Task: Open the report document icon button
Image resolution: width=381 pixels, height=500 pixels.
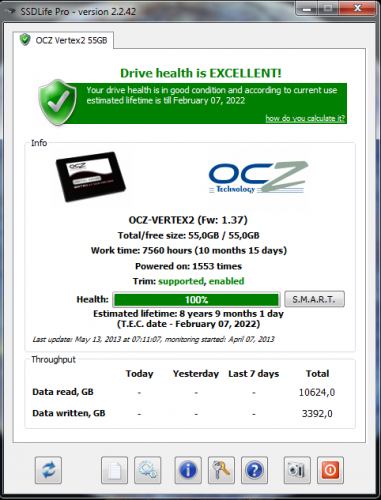Action: 114,470
